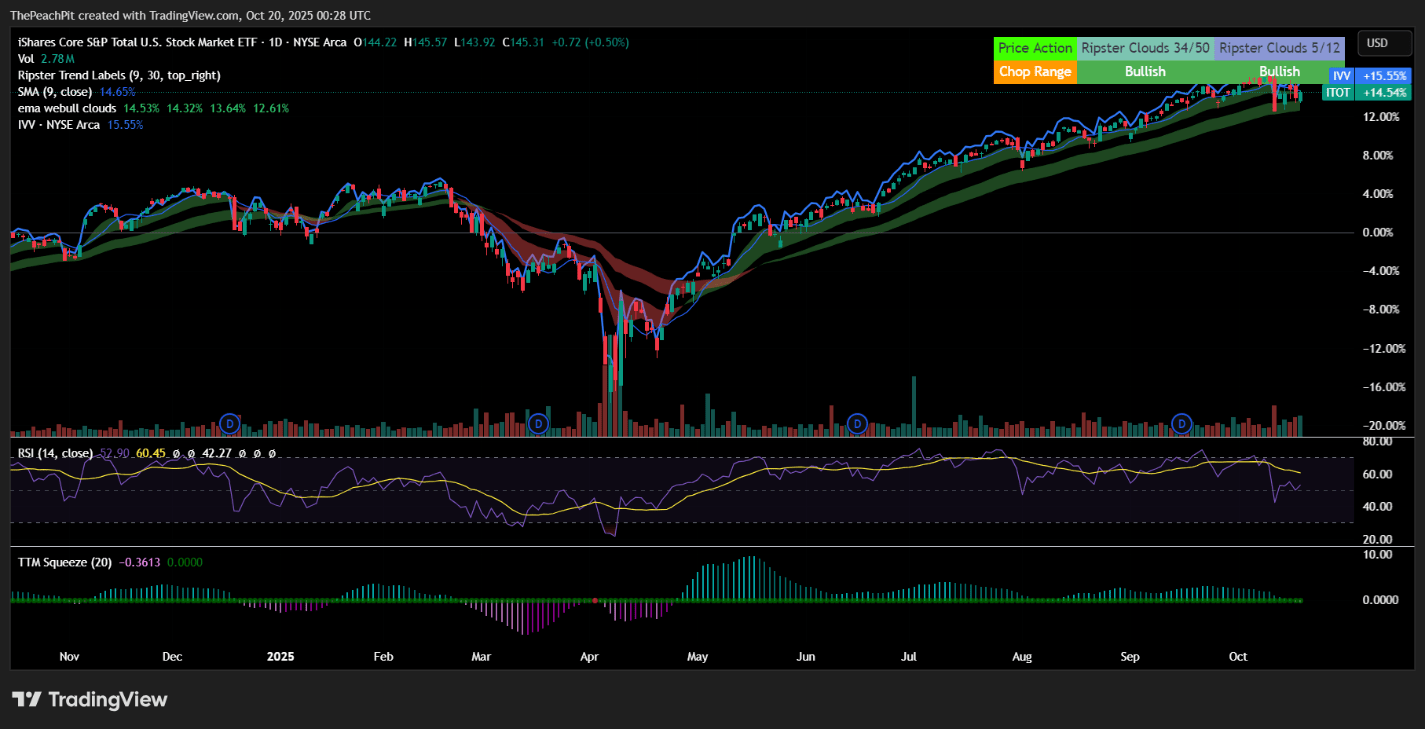
Task: Click the 2025 label on the time axis
Action: pos(281,657)
